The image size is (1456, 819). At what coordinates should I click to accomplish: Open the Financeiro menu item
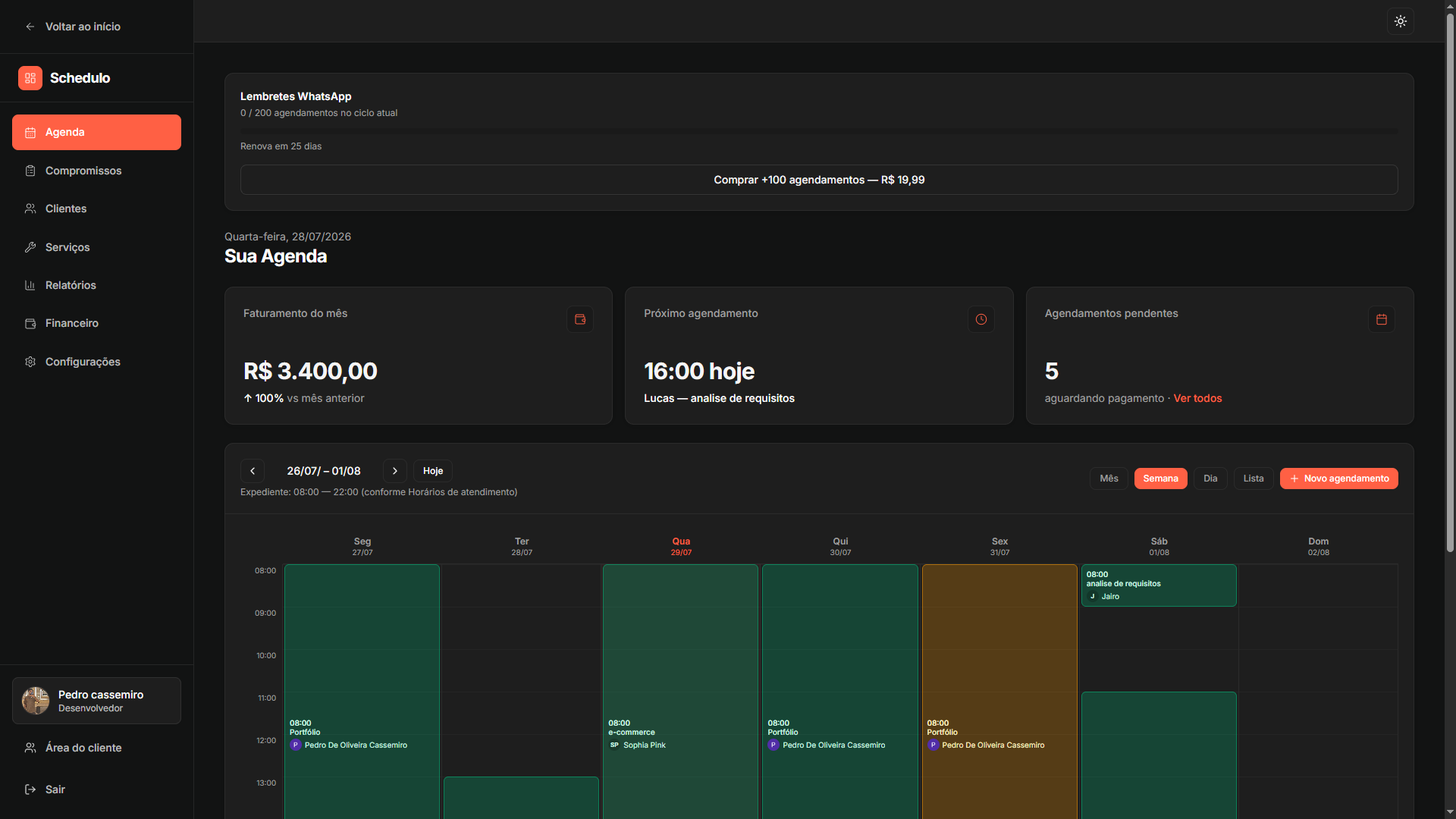[96, 324]
